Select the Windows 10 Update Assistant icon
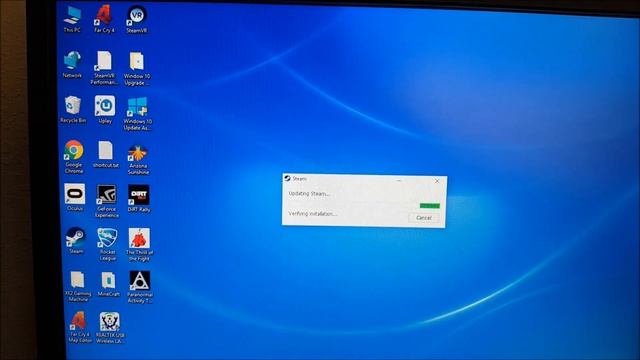Screen dimensions: 640x360 pyautogui.click(x=138, y=114)
